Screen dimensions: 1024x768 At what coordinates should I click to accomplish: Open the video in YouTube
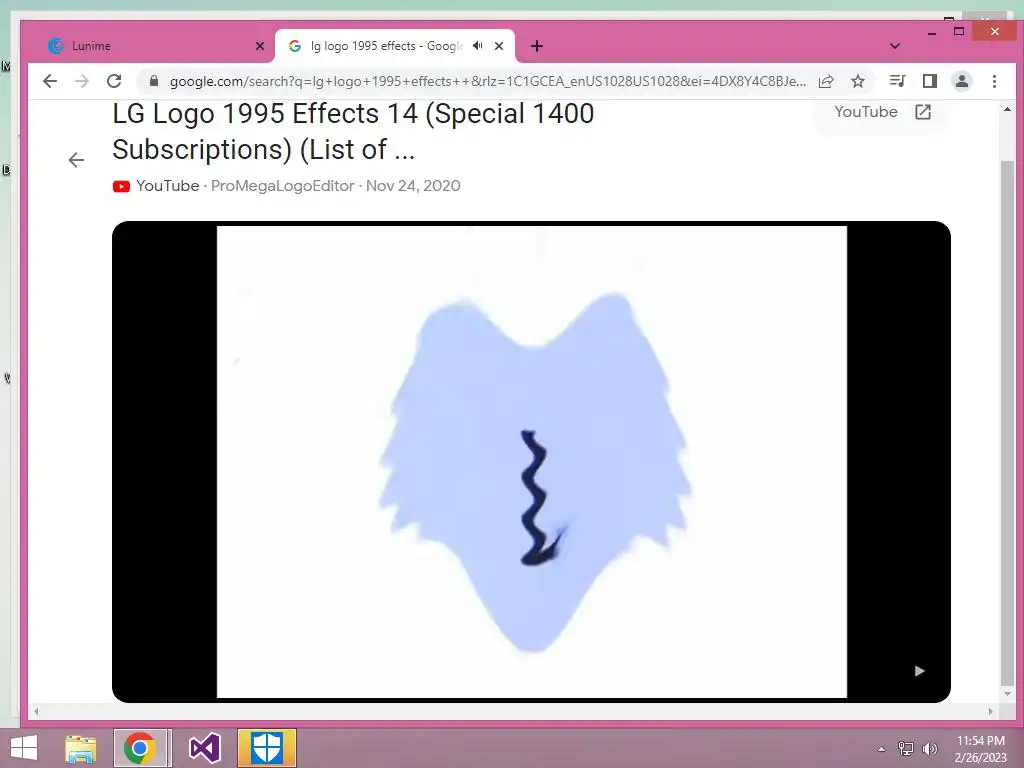point(882,112)
